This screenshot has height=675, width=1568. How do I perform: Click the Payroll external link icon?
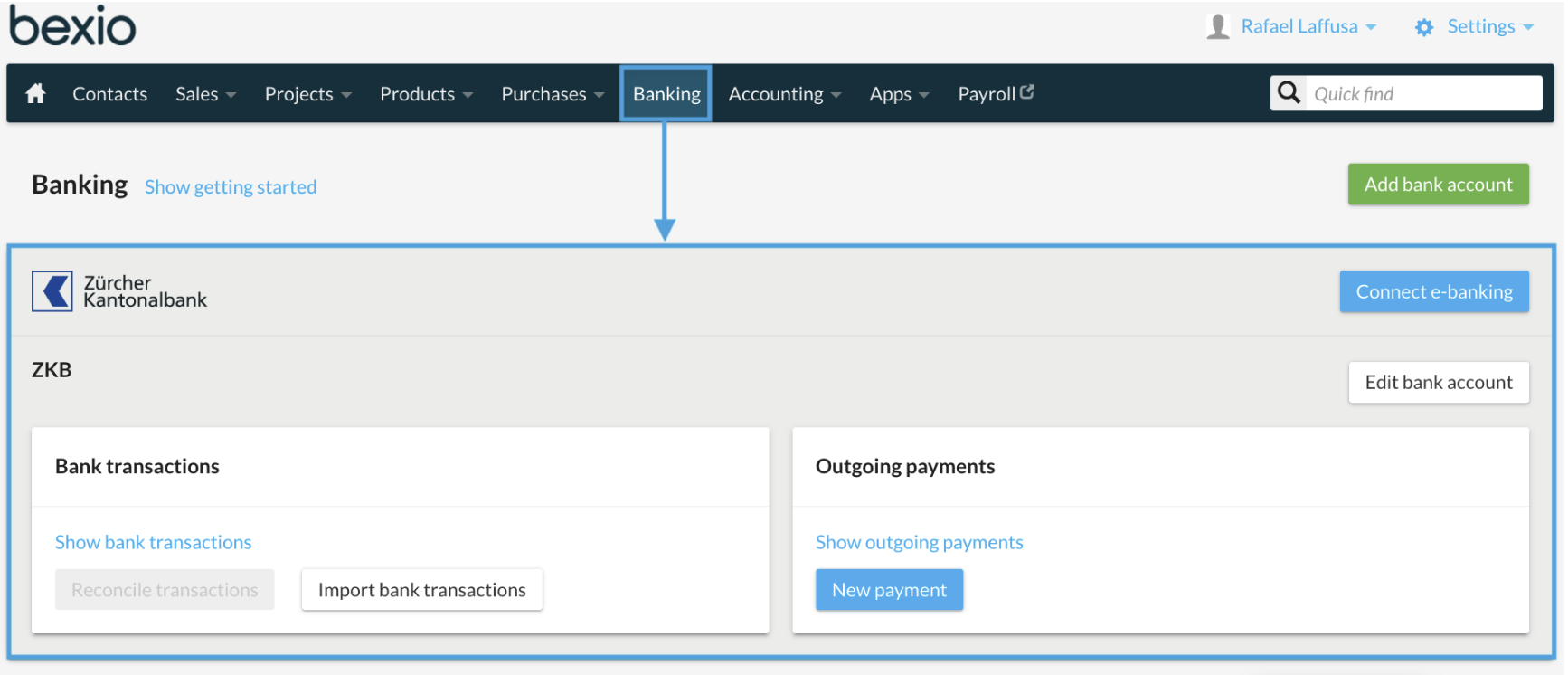(1027, 91)
